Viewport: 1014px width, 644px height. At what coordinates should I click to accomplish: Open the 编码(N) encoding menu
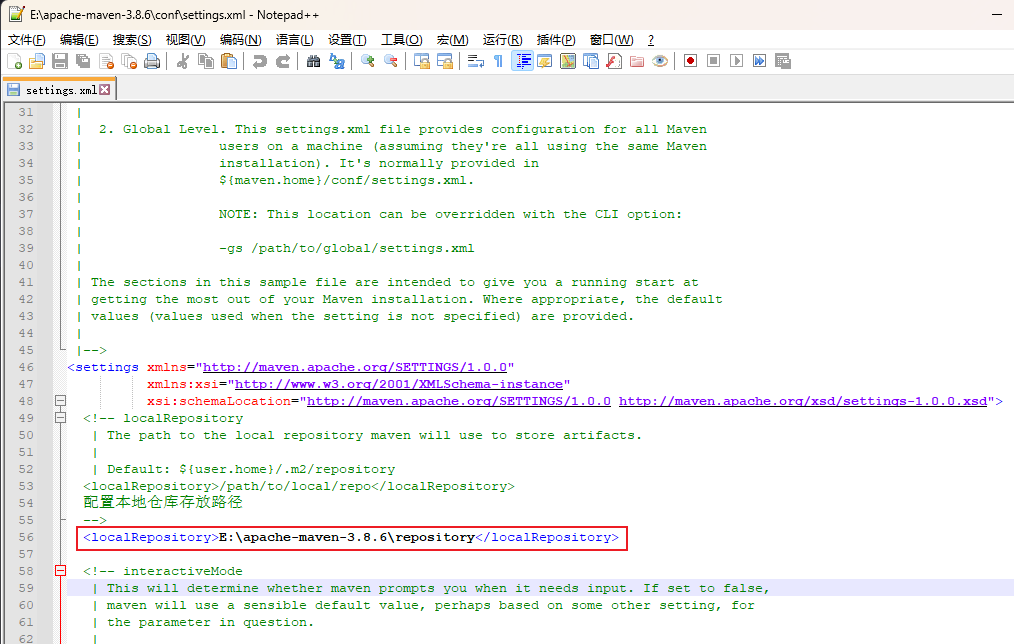click(x=240, y=39)
